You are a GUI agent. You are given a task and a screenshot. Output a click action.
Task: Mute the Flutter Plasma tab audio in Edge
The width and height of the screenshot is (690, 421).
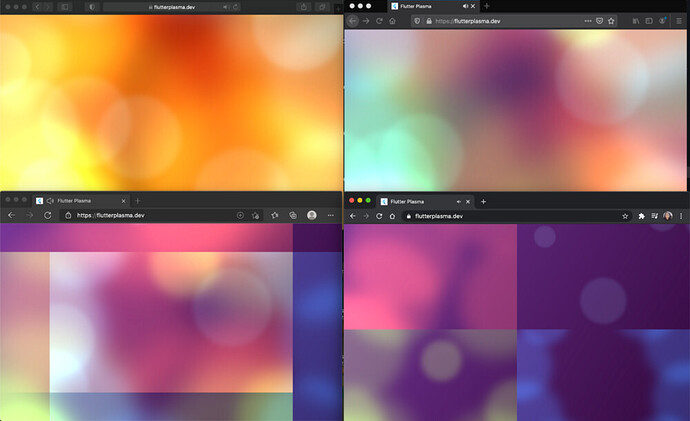[50, 201]
